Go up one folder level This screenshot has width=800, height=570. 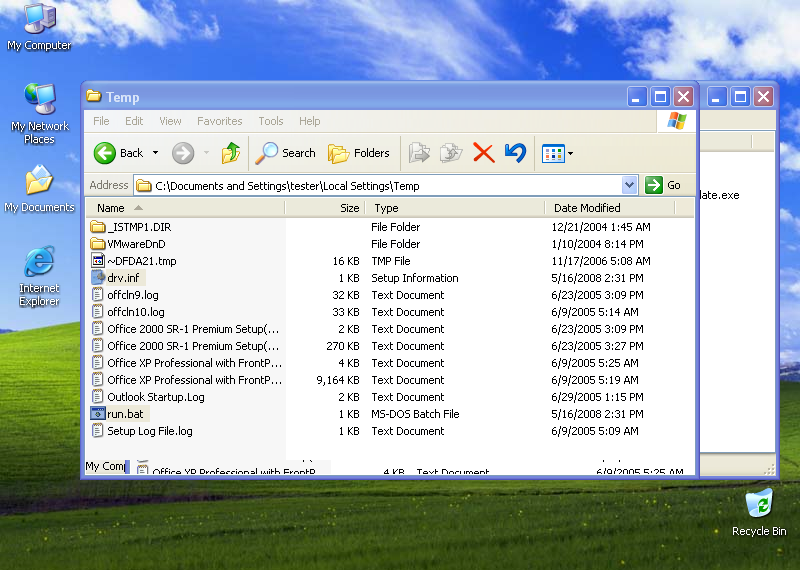[231, 153]
